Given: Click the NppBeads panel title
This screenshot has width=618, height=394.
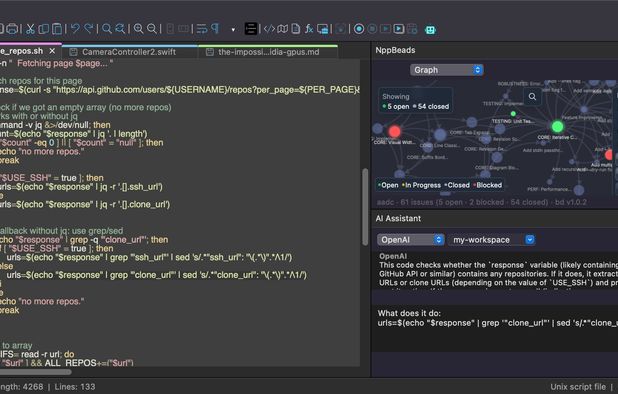Looking at the screenshot, I should click(395, 50).
